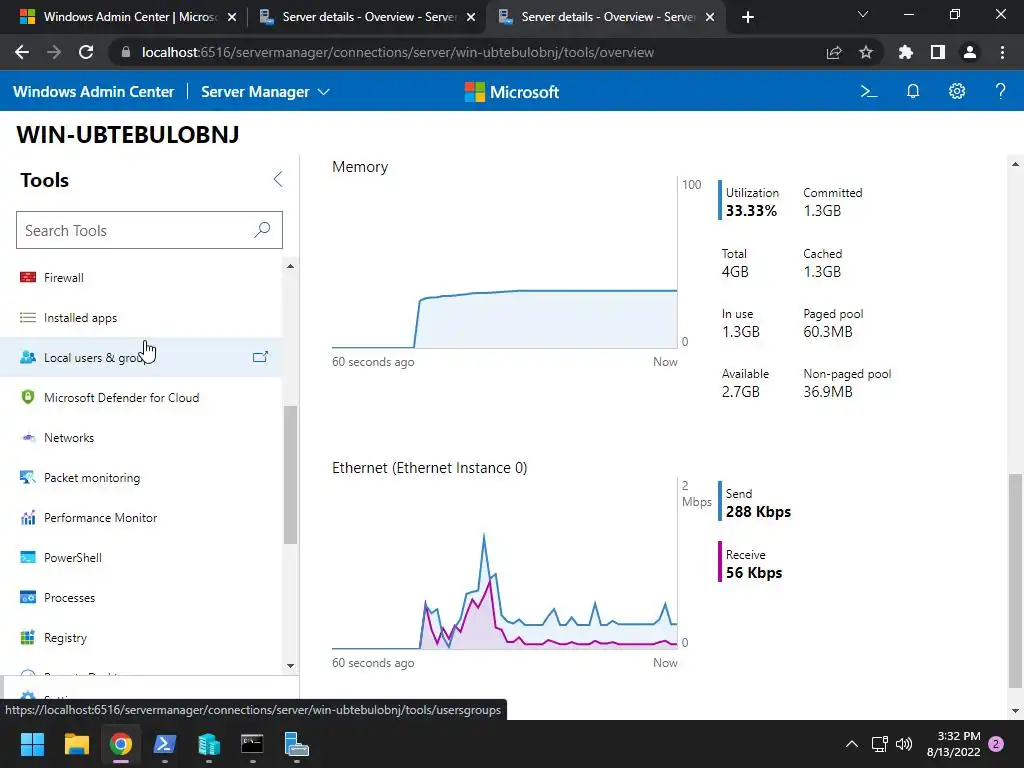
Task: Click tools list scroll up arrow
Action: pyautogui.click(x=291, y=266)
